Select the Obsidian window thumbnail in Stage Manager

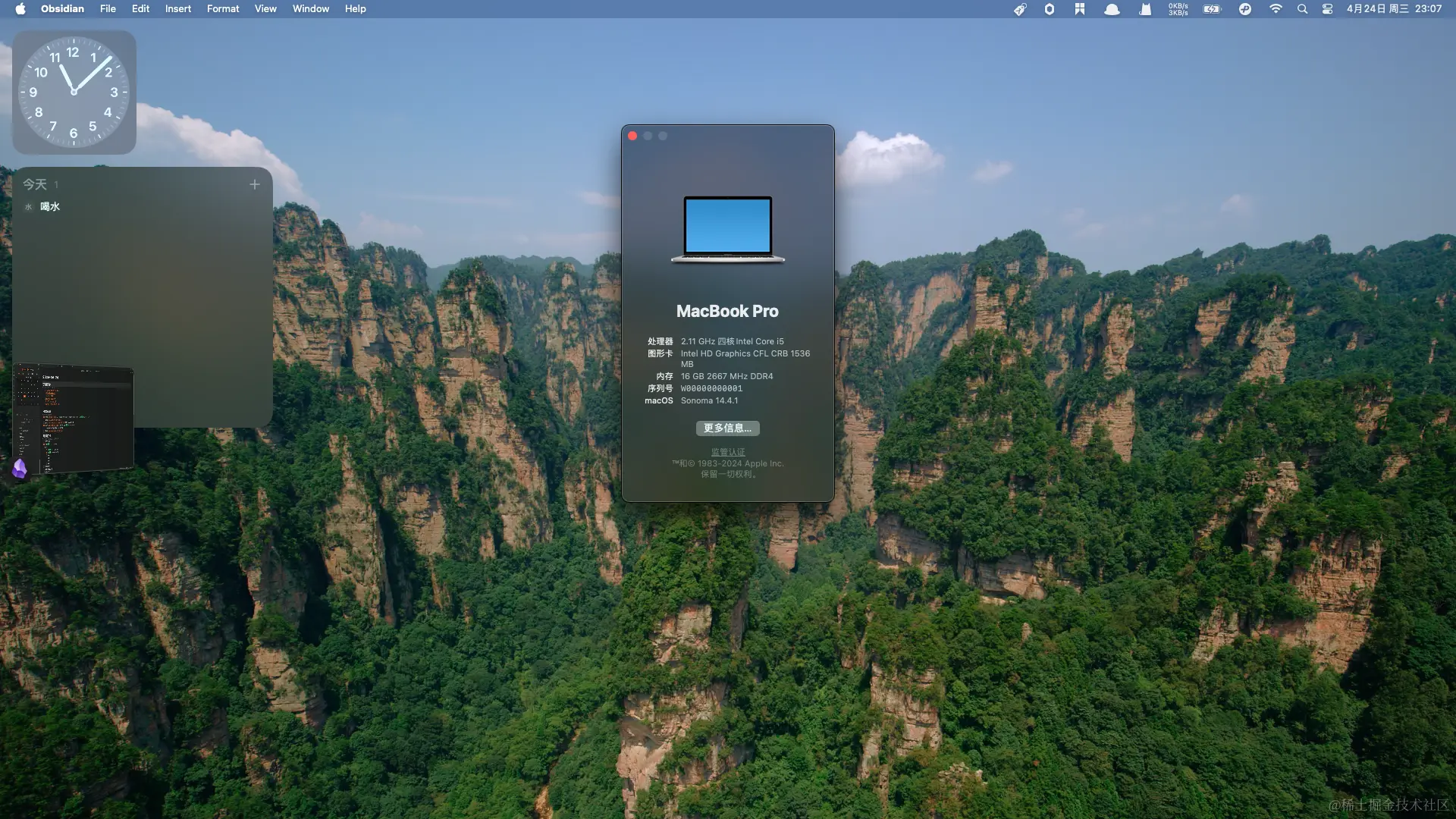[74, 419]
